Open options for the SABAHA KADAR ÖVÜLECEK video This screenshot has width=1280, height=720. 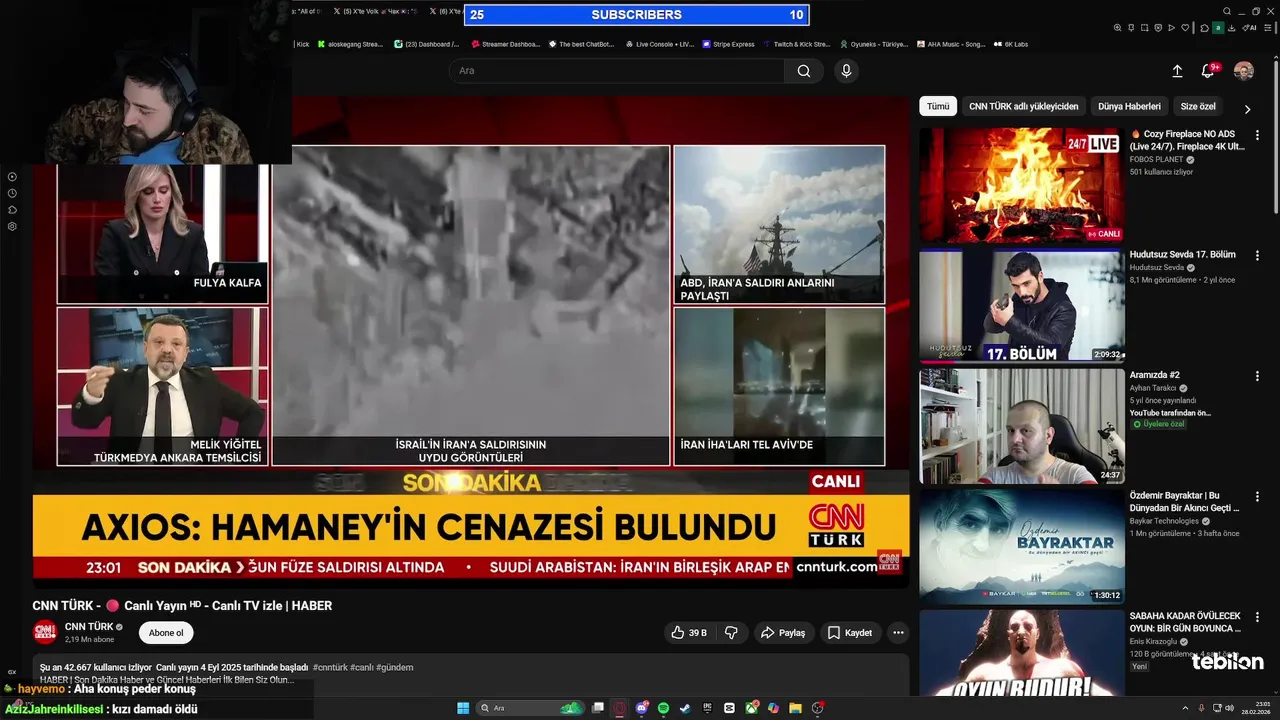click(x=1258, y=617)
